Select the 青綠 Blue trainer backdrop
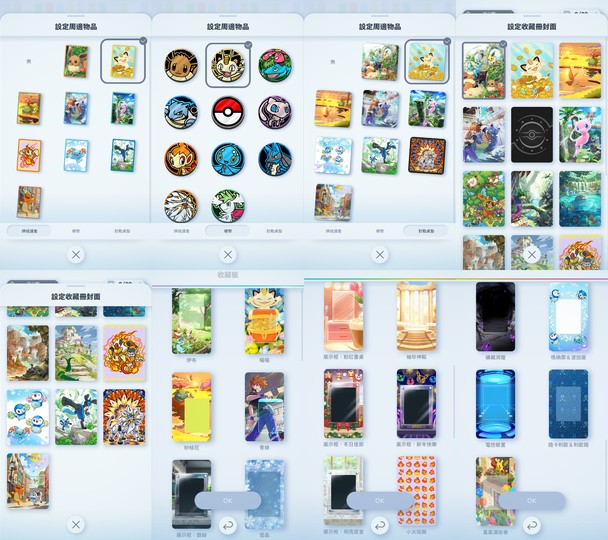608x540 pixels. tap(264, 407)
